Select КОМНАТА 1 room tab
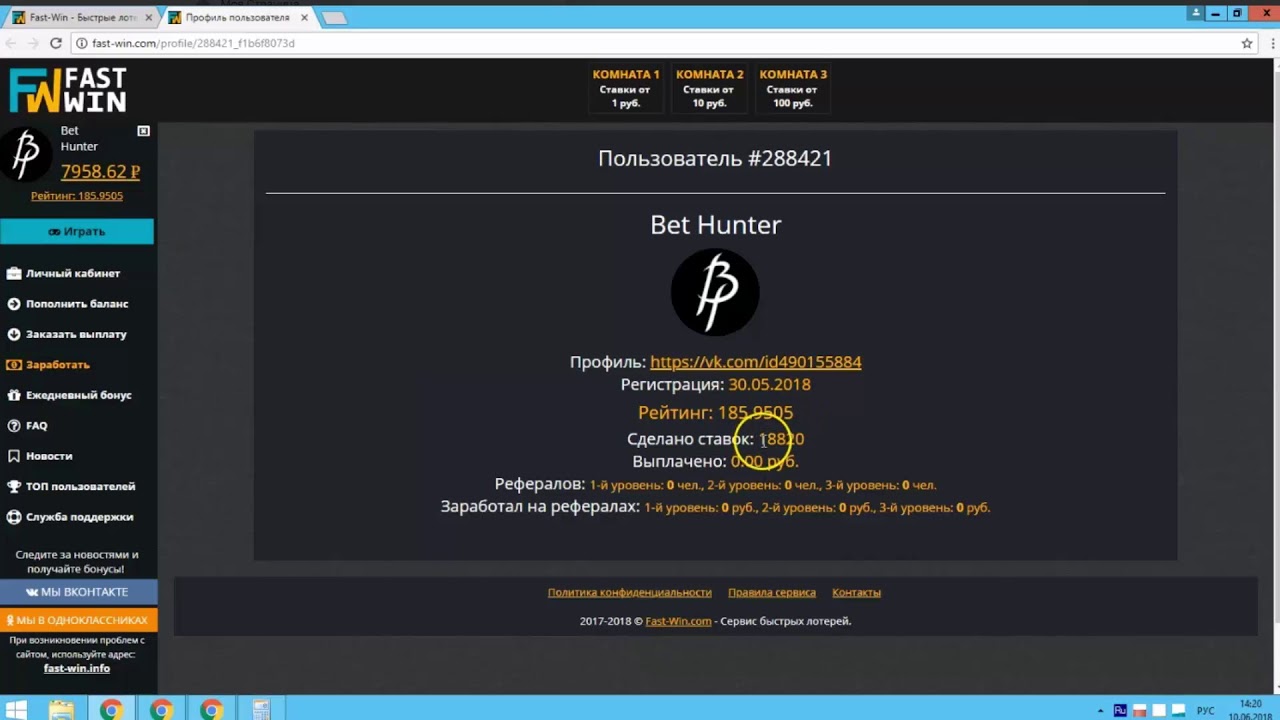The image size is (1280, 720). point(626,88)
